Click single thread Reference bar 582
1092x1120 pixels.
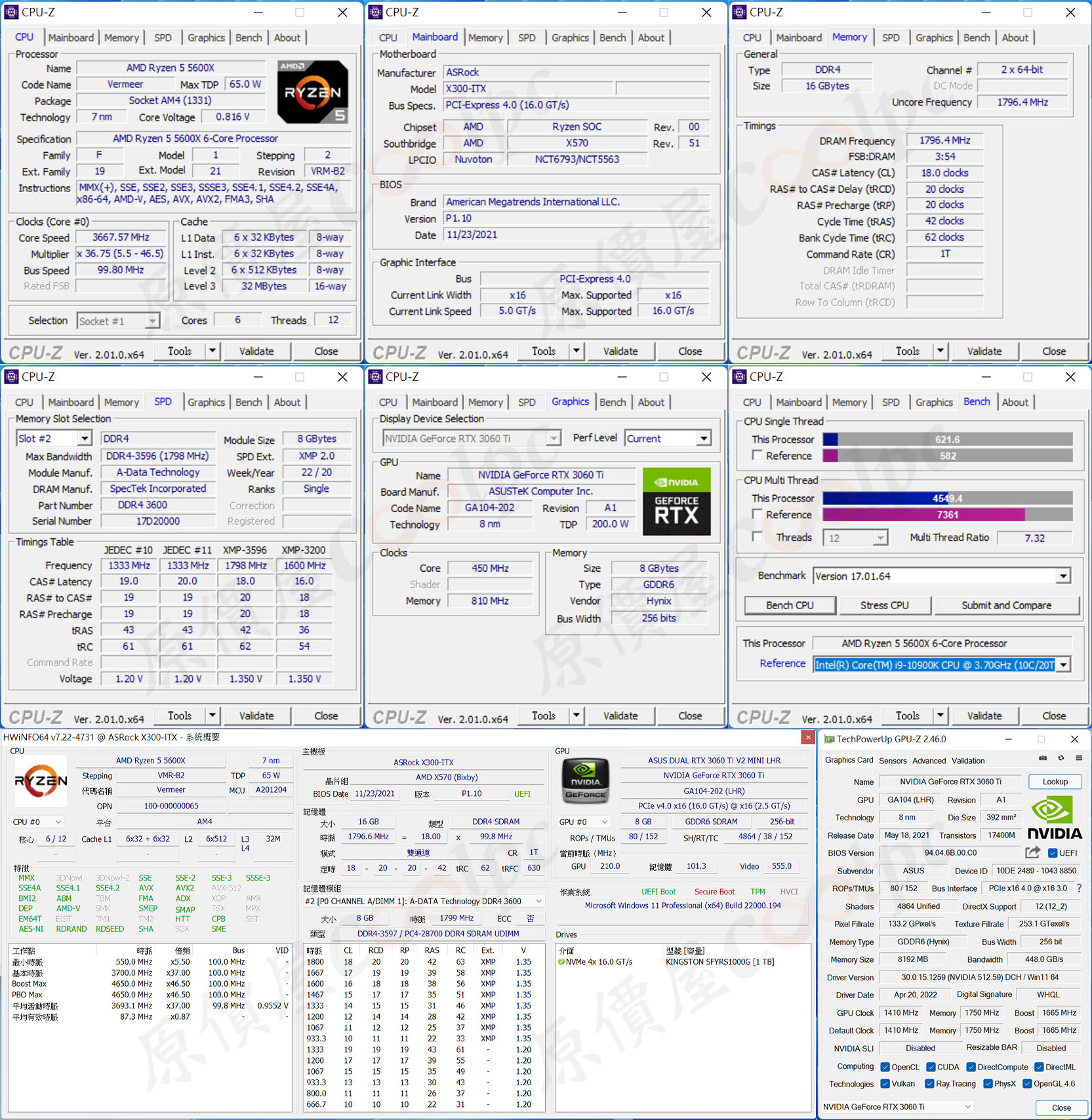pos(948,456)
